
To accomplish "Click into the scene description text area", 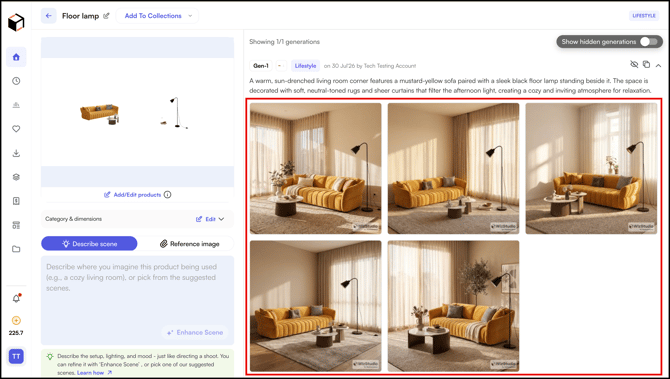I will click(x=138, y=300).
